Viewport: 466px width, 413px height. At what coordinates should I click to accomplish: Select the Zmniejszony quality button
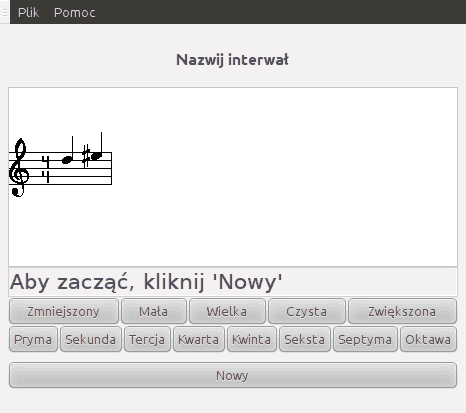[x=64, y=311]
